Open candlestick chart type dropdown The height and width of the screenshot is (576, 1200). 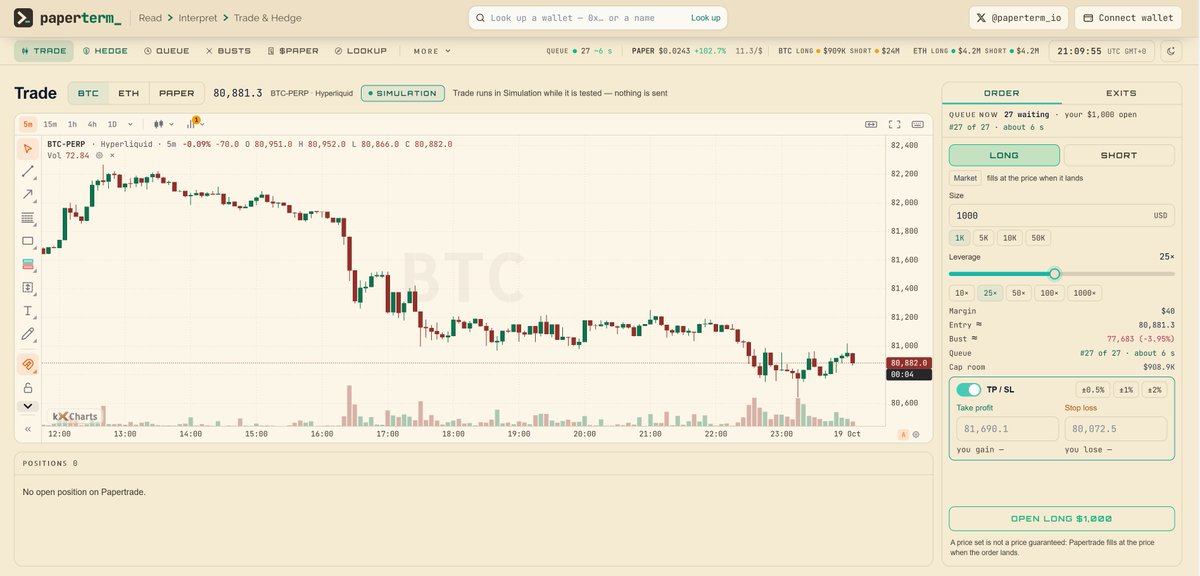tap(164, 124)
